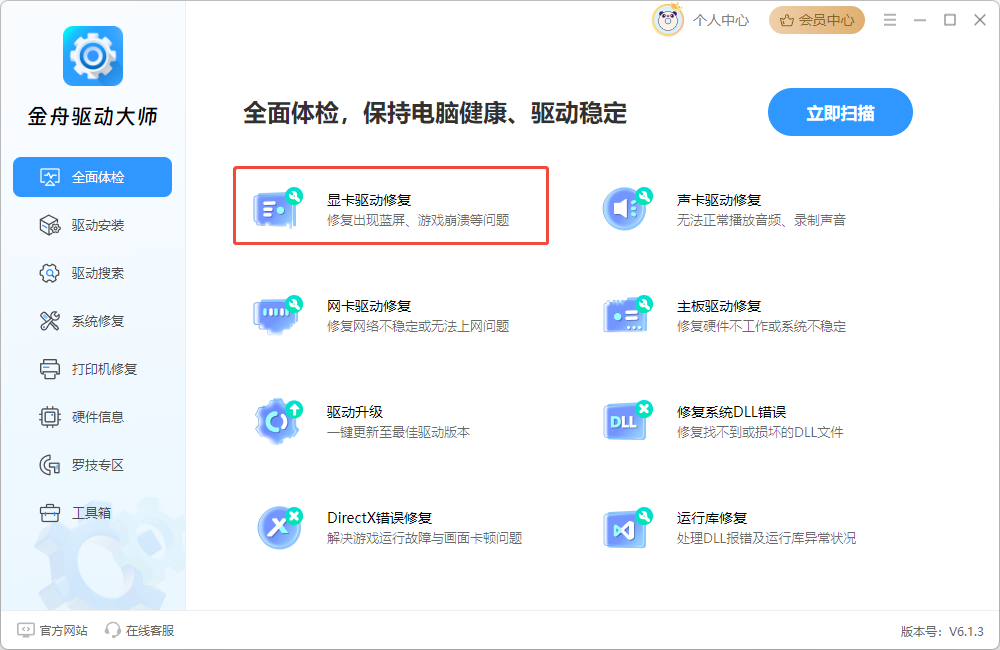Maximize the application window

[950, 20]
